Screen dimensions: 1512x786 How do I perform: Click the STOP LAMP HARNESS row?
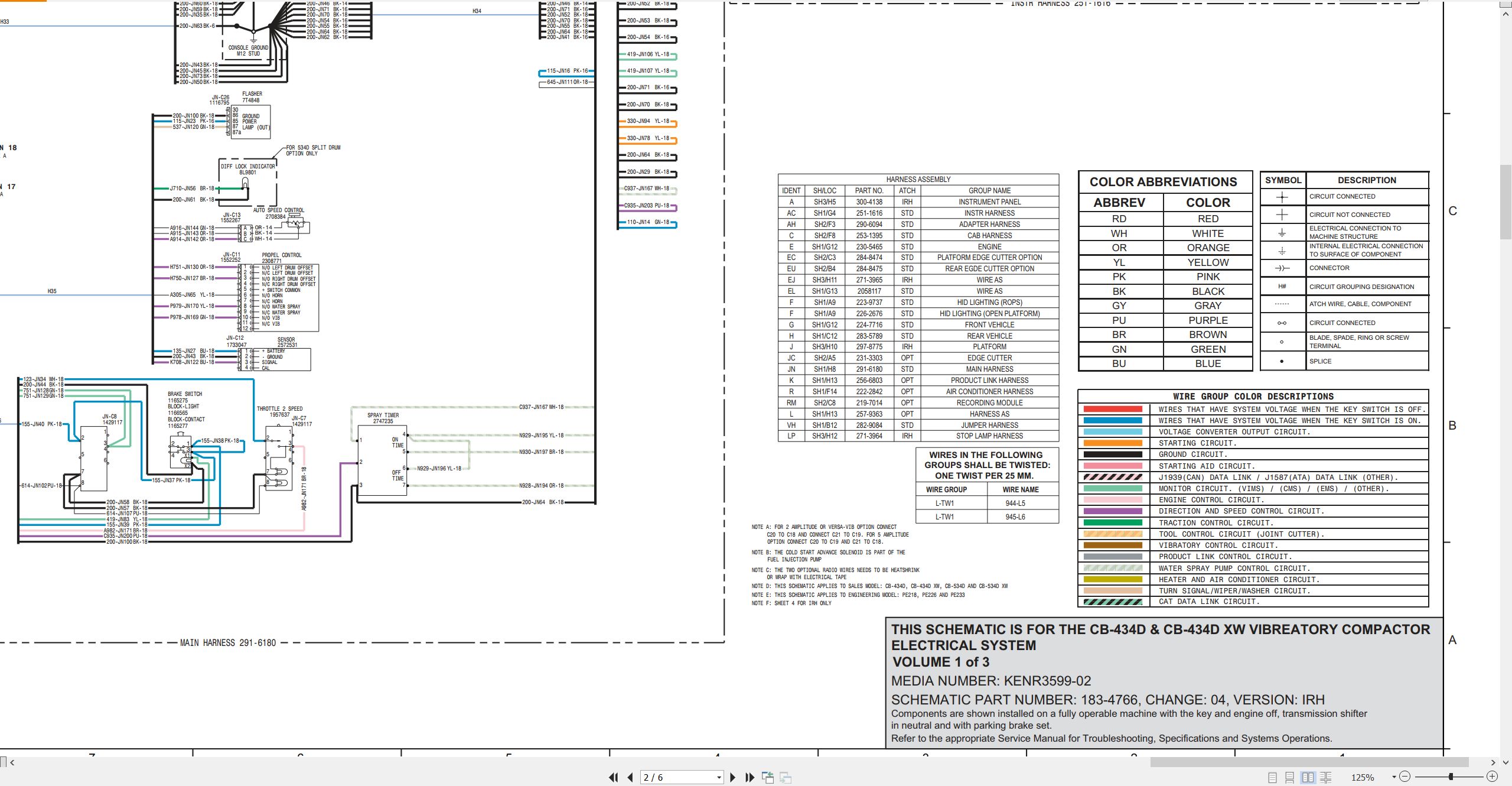[x=918, y=436]
